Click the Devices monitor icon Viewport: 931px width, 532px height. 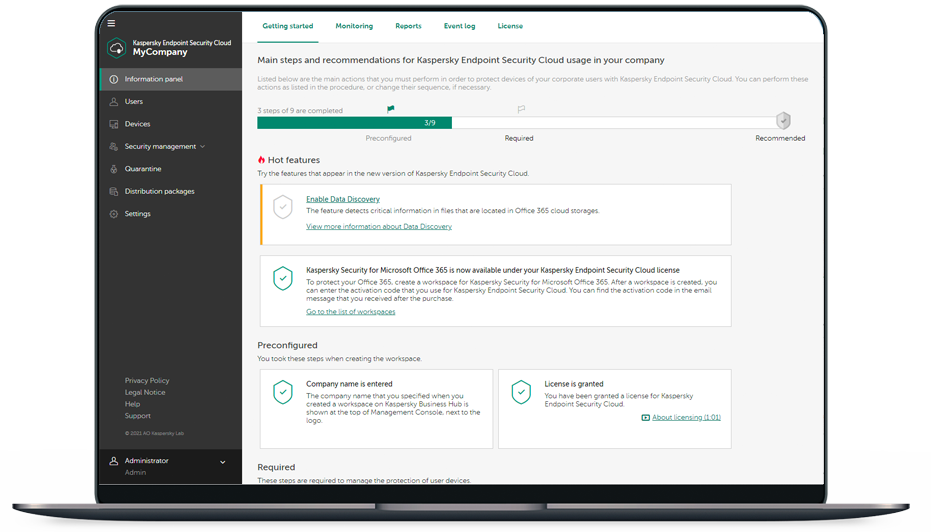pos(113,124)
